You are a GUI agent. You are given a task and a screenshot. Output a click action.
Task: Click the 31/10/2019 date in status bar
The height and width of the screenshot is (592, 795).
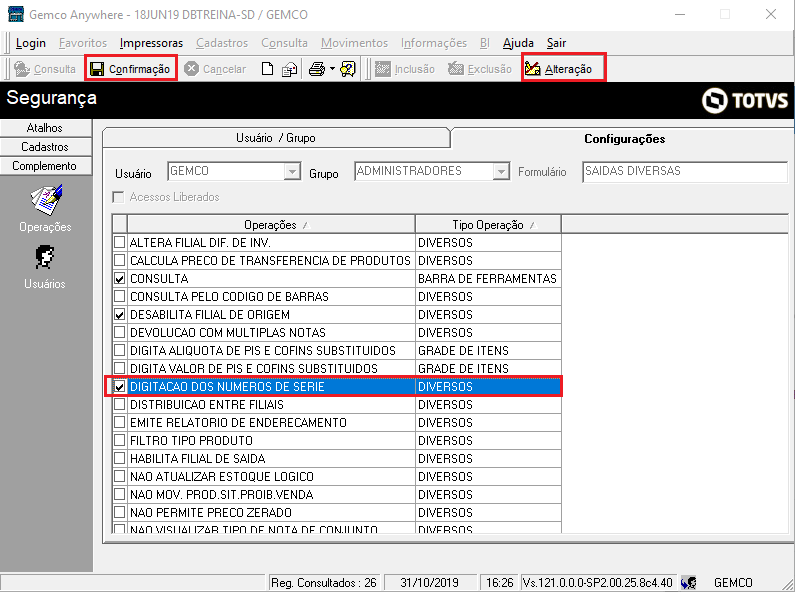[x=429, y=583]
